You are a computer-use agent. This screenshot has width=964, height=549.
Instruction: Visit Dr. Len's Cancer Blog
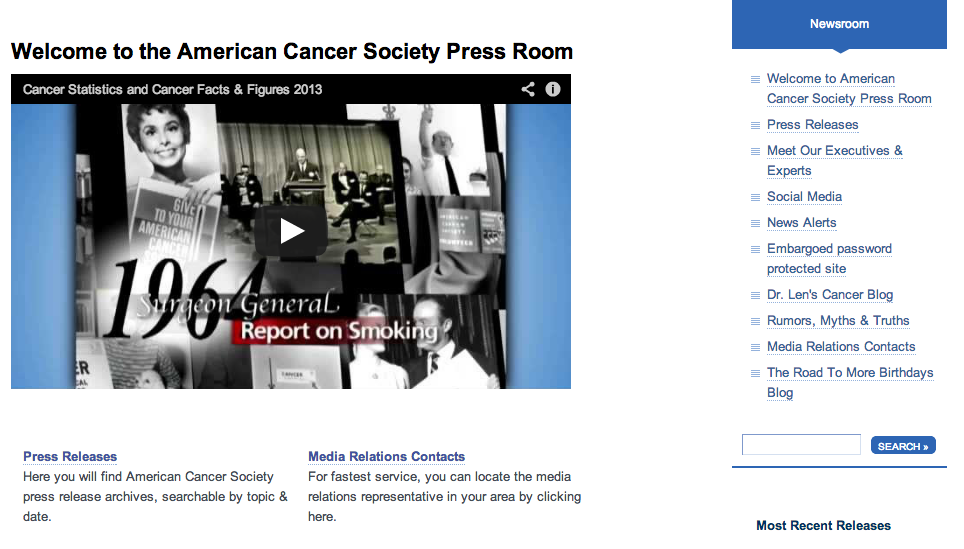[x=829, y=294]
